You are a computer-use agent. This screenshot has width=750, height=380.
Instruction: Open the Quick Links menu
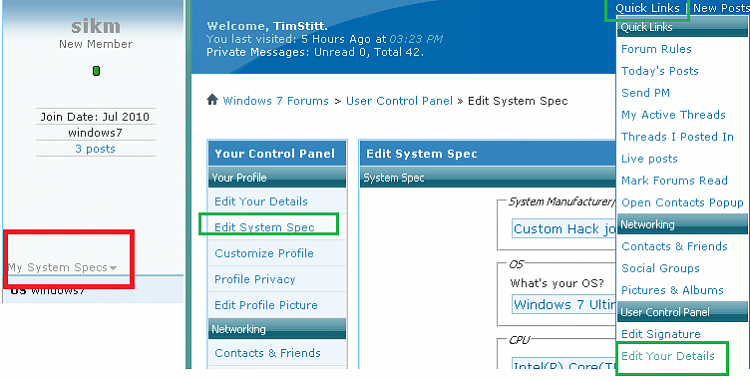(647, 8)
